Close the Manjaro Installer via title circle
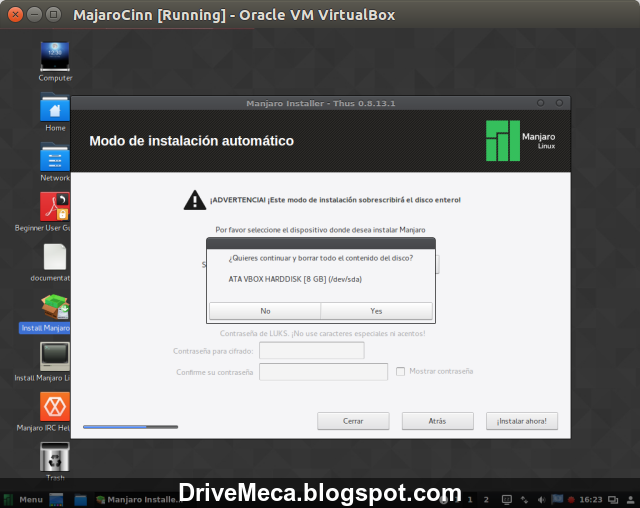This screenshot has height=508, width=640. pos(559,103)
